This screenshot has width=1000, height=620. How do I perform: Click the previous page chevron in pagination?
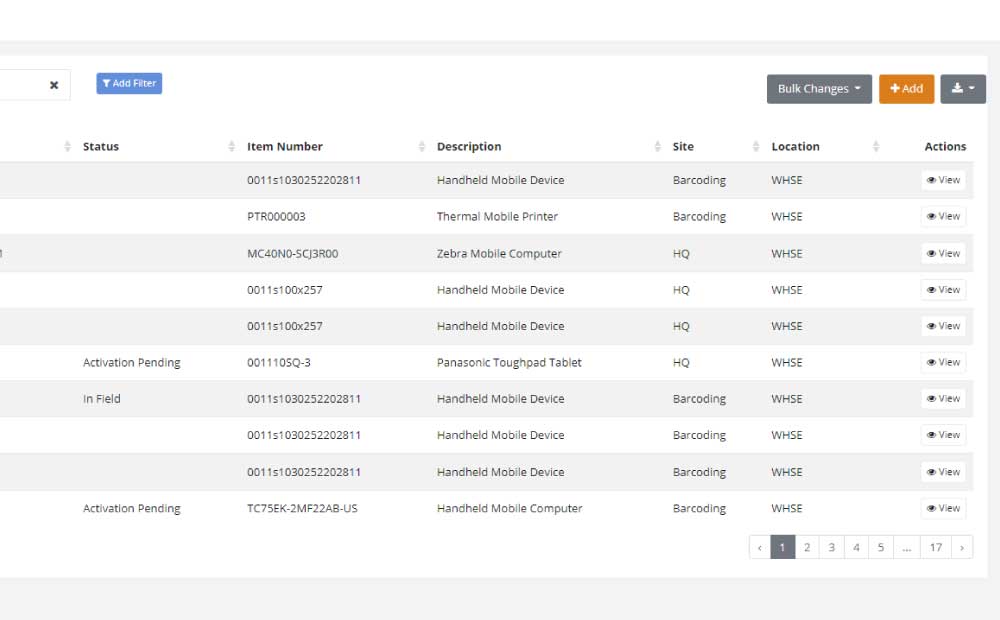pyautogui.click(x=759, y=547)
